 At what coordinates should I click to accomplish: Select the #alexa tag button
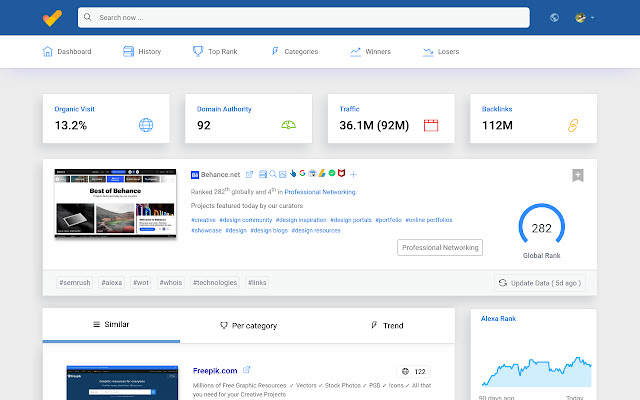click(x=111, y=282)
